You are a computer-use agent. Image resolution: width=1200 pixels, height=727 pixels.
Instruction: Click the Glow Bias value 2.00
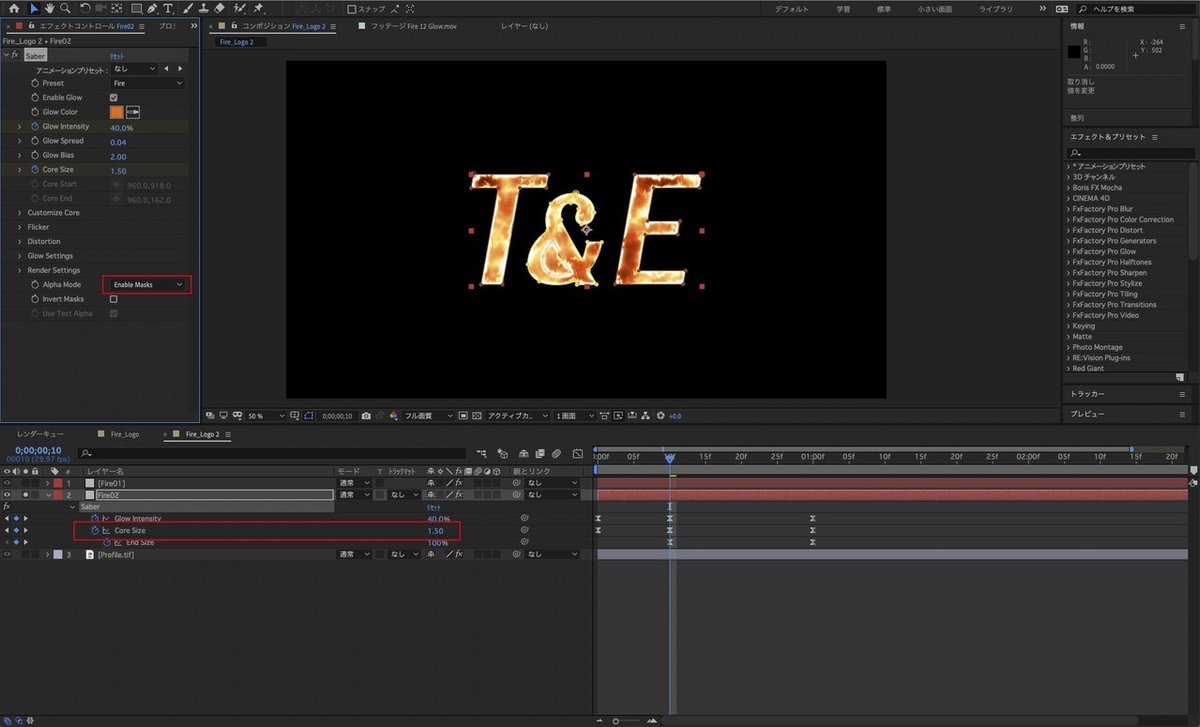(118, 156)
